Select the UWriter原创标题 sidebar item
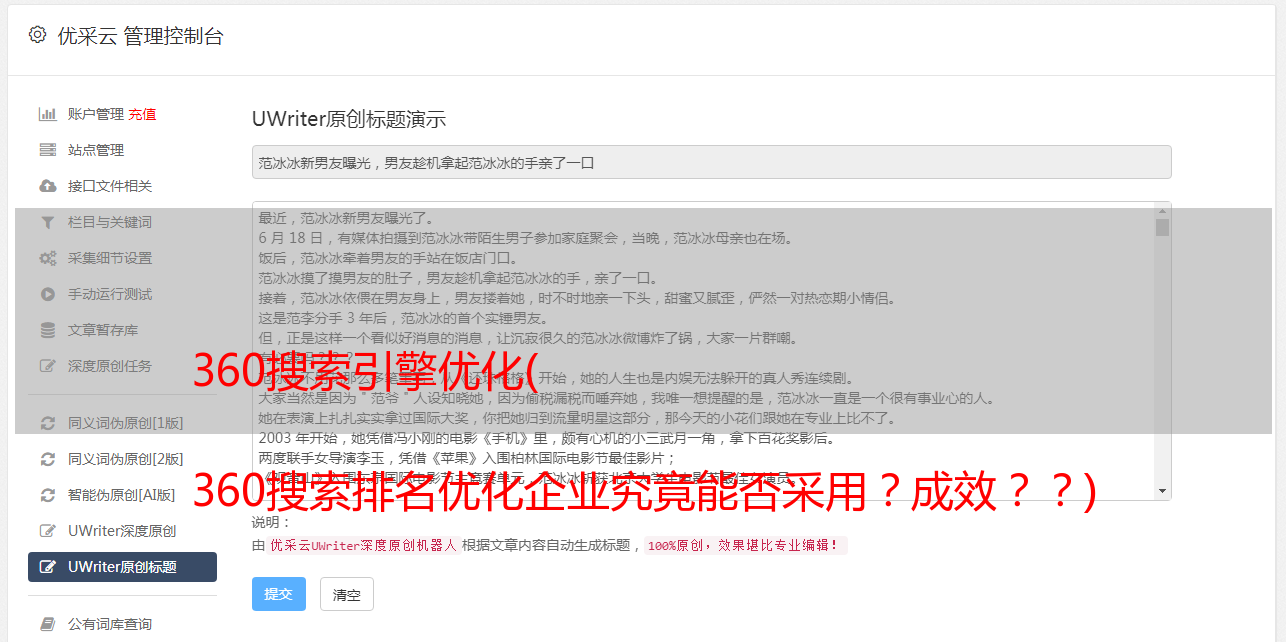This screenshot has height=642, width=1286. [122, 567]
